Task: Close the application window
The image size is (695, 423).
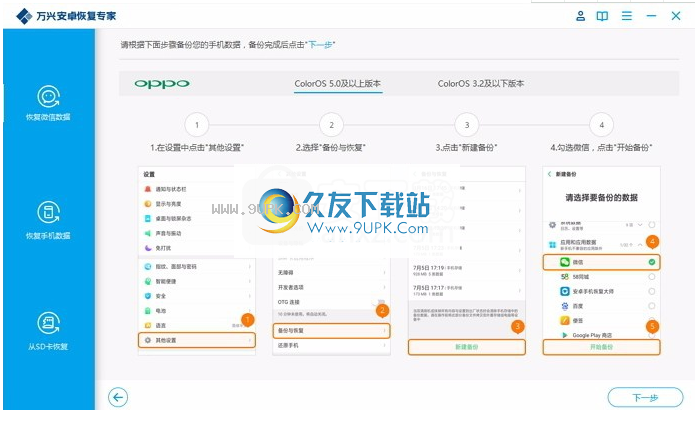Action: (x=675, y=16)
